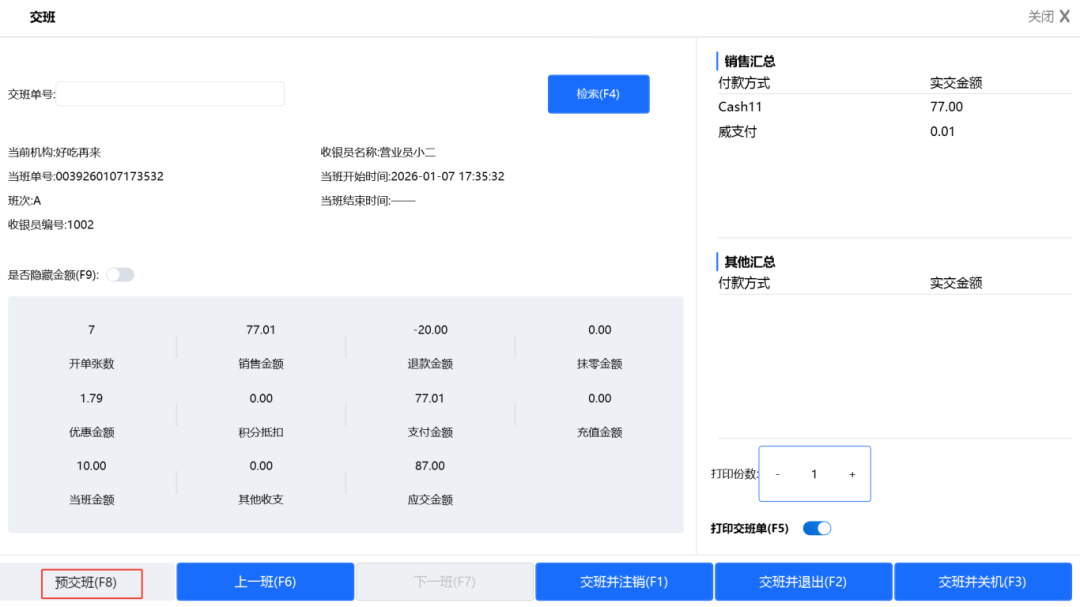The height and width of the screenshot is (607, 1080).
Task: Click the 开单张数 count of 7
Action: [x=92, y=330]
